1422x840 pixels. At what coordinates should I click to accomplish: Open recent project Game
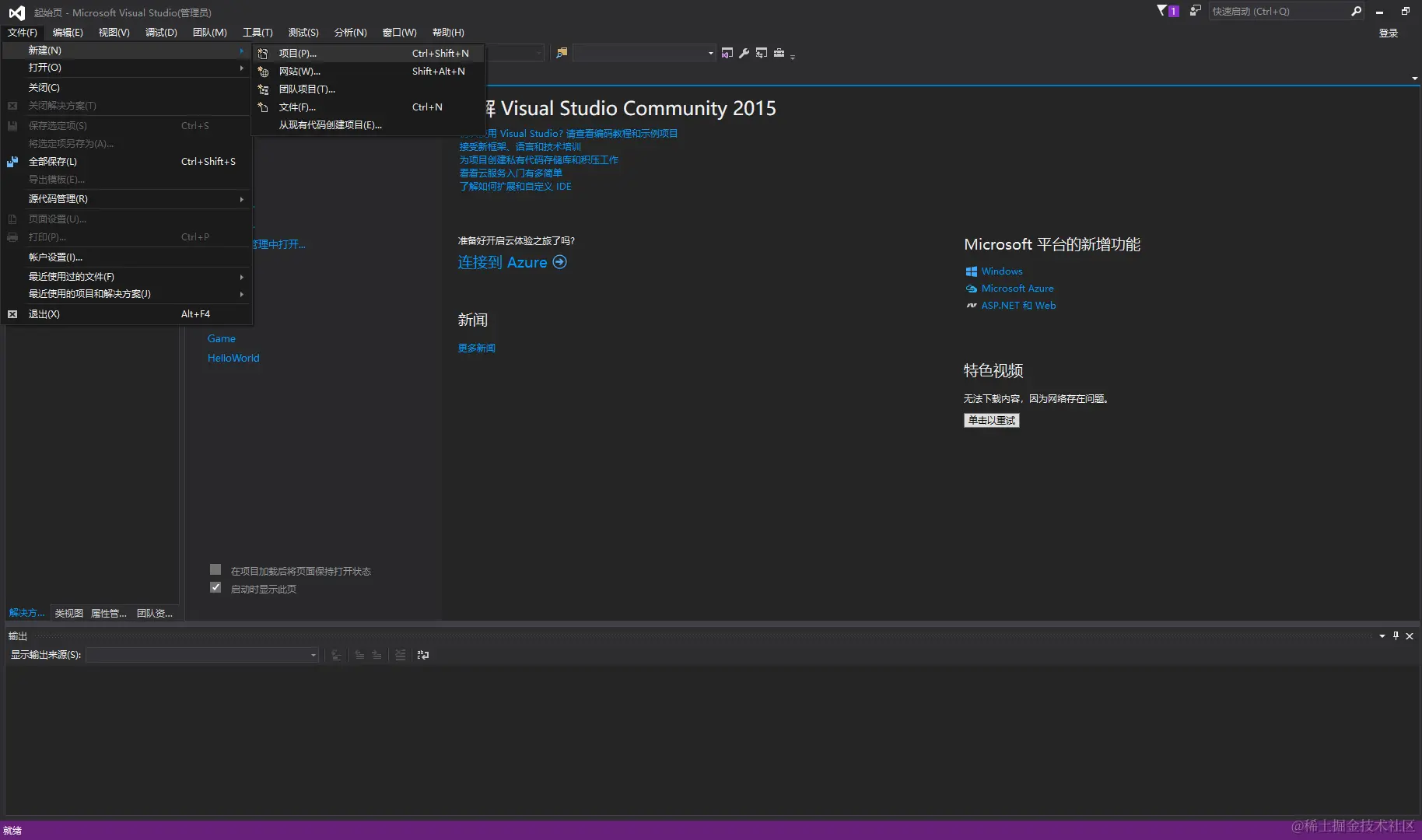click(221, 338)
